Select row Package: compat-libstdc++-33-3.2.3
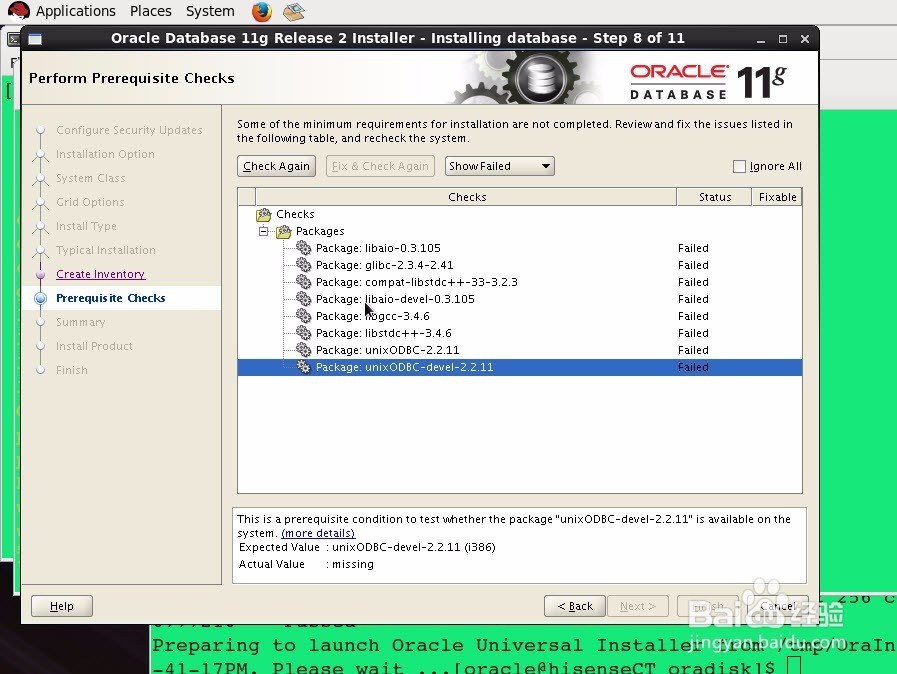The width and height of the screenshot is (897, 674). tap(519, 282)
